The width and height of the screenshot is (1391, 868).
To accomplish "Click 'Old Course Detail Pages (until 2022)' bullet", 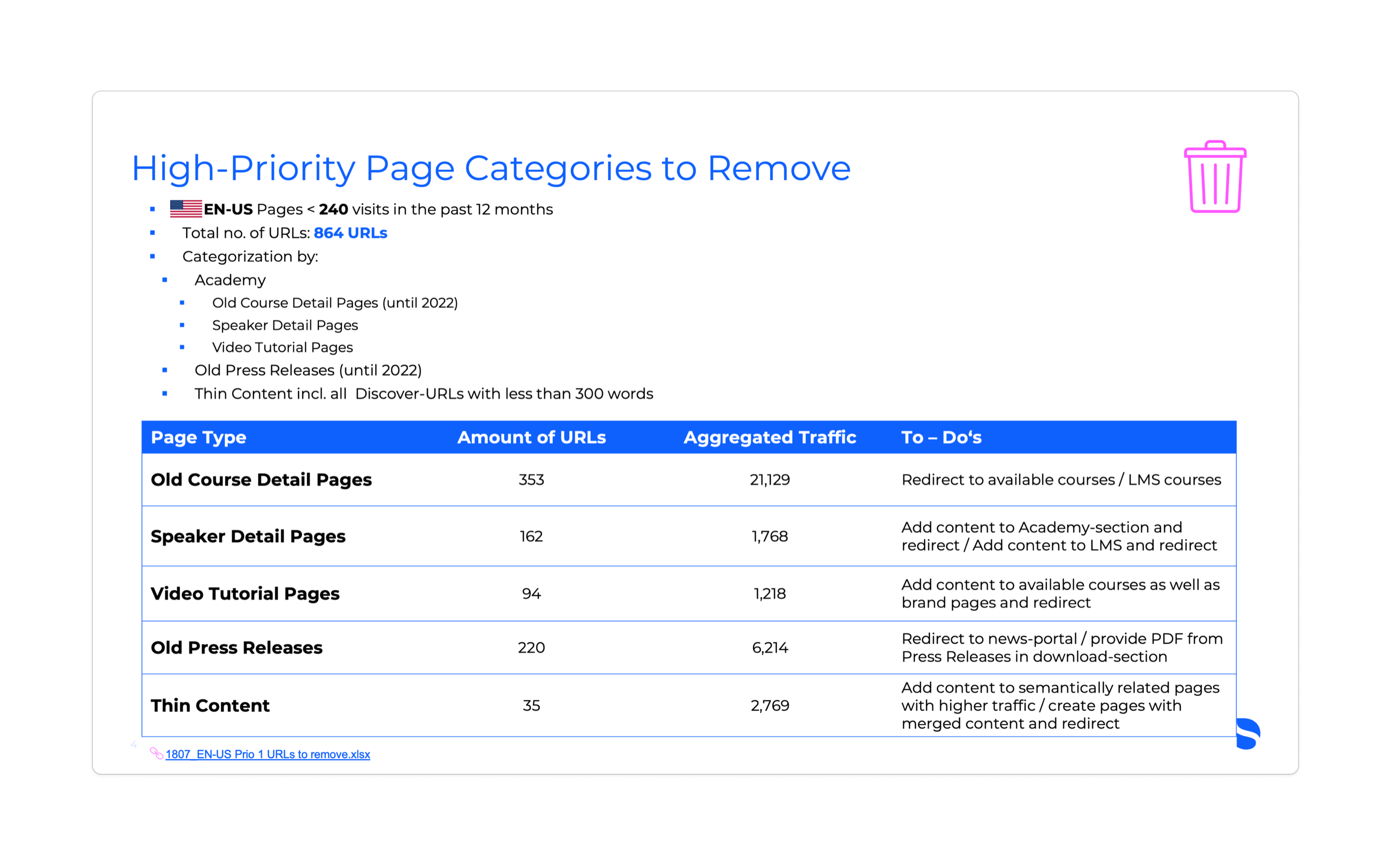I will pyautogui.click(x=335, y=303).
